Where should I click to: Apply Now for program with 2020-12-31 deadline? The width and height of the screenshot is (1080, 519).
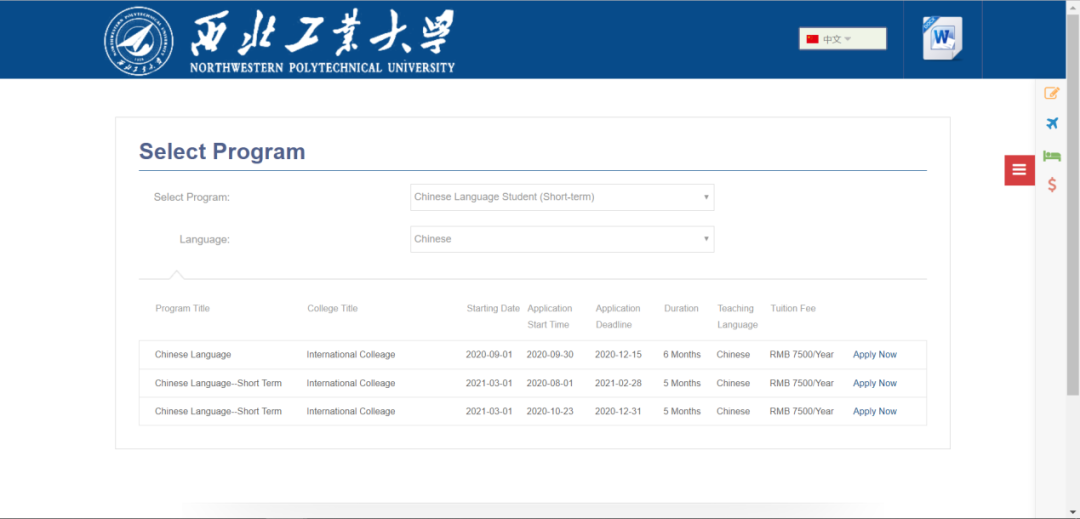coord(875,411)
